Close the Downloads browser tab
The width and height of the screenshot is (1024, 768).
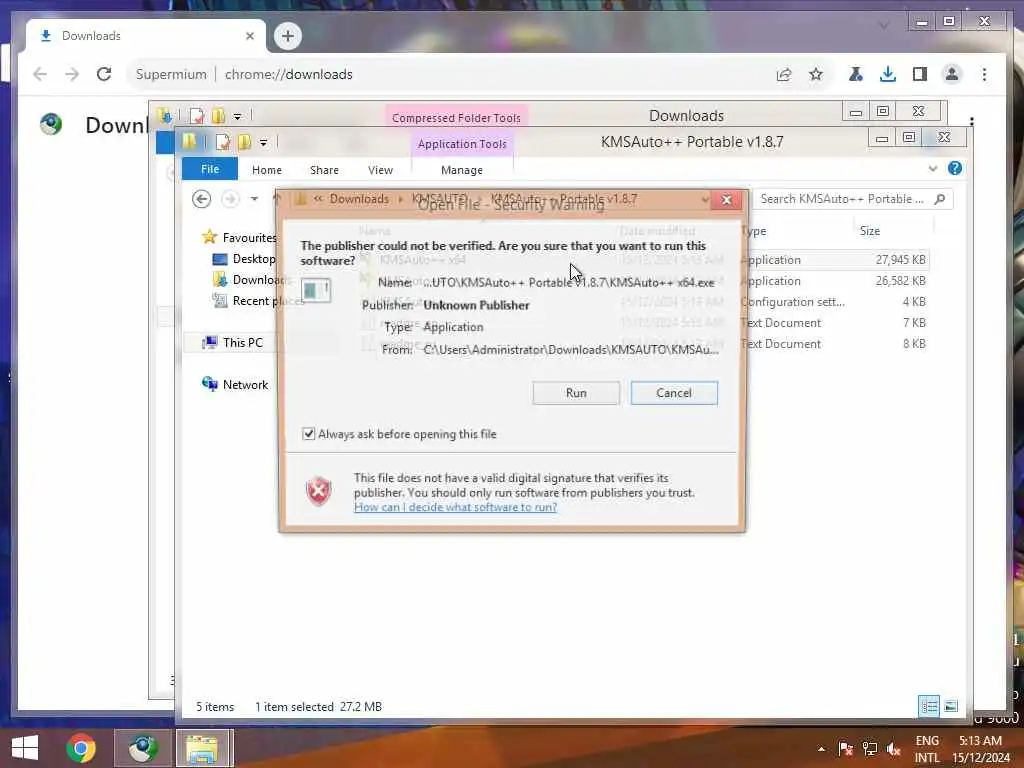[x=249, y=36]
